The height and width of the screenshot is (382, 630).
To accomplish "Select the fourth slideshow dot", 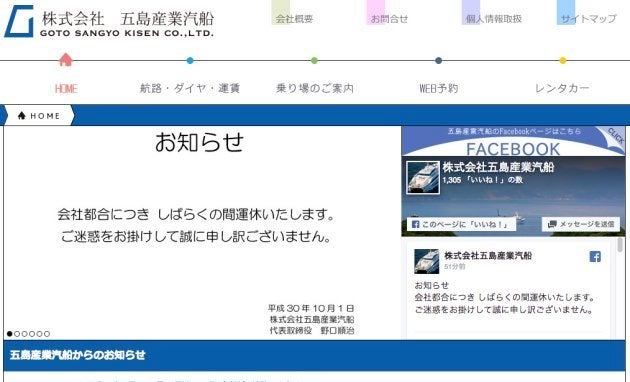I will [x=32, y=334].
